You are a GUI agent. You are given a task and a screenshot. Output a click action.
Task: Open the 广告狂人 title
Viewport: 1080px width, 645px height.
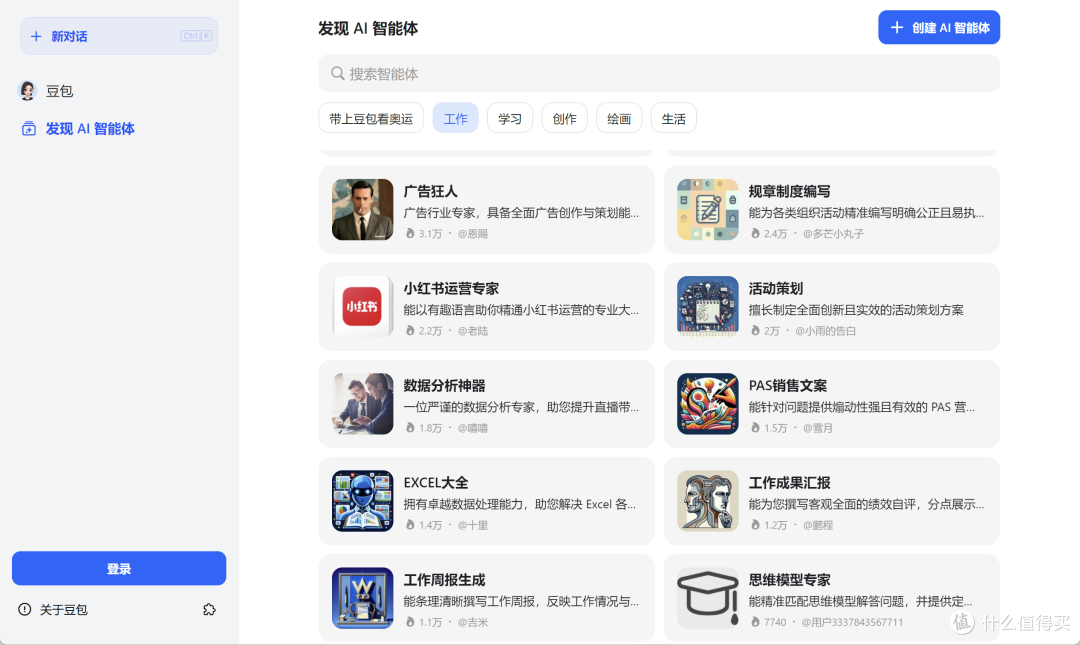(430, 191)
